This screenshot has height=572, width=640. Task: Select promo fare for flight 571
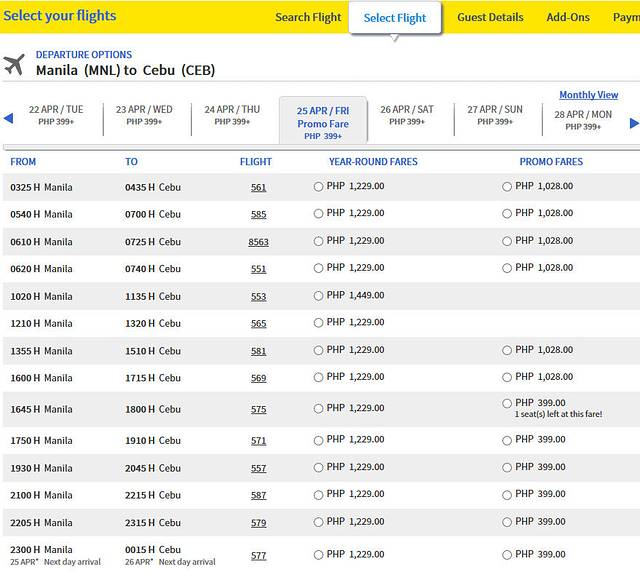coord(507,440)
